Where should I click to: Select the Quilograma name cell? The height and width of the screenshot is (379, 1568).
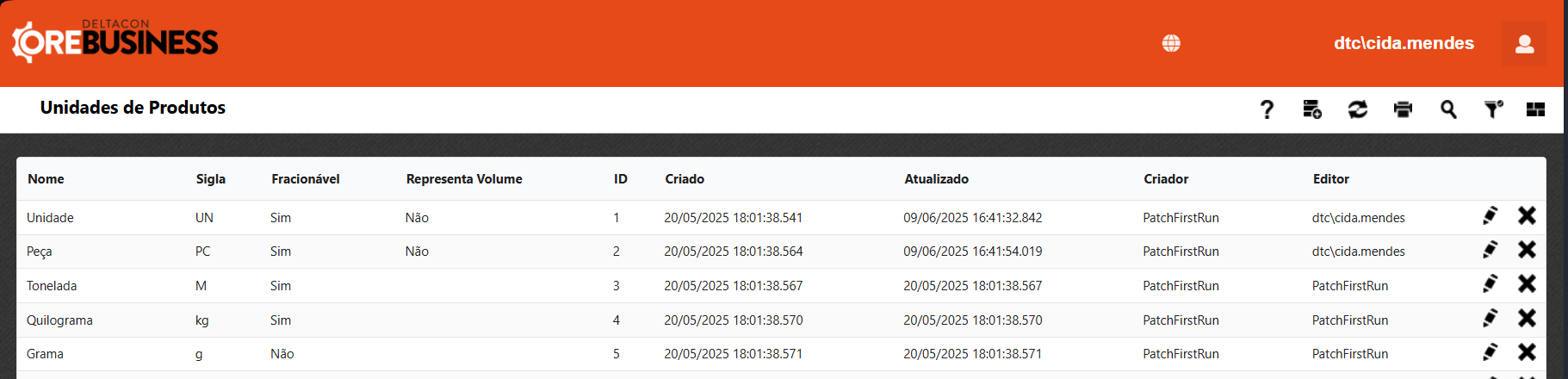[59, 320]
